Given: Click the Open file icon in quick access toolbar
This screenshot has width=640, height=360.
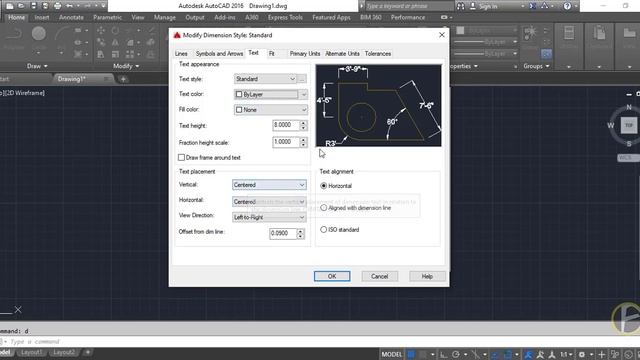Looking at the screenshot, I should coord(21,6).
